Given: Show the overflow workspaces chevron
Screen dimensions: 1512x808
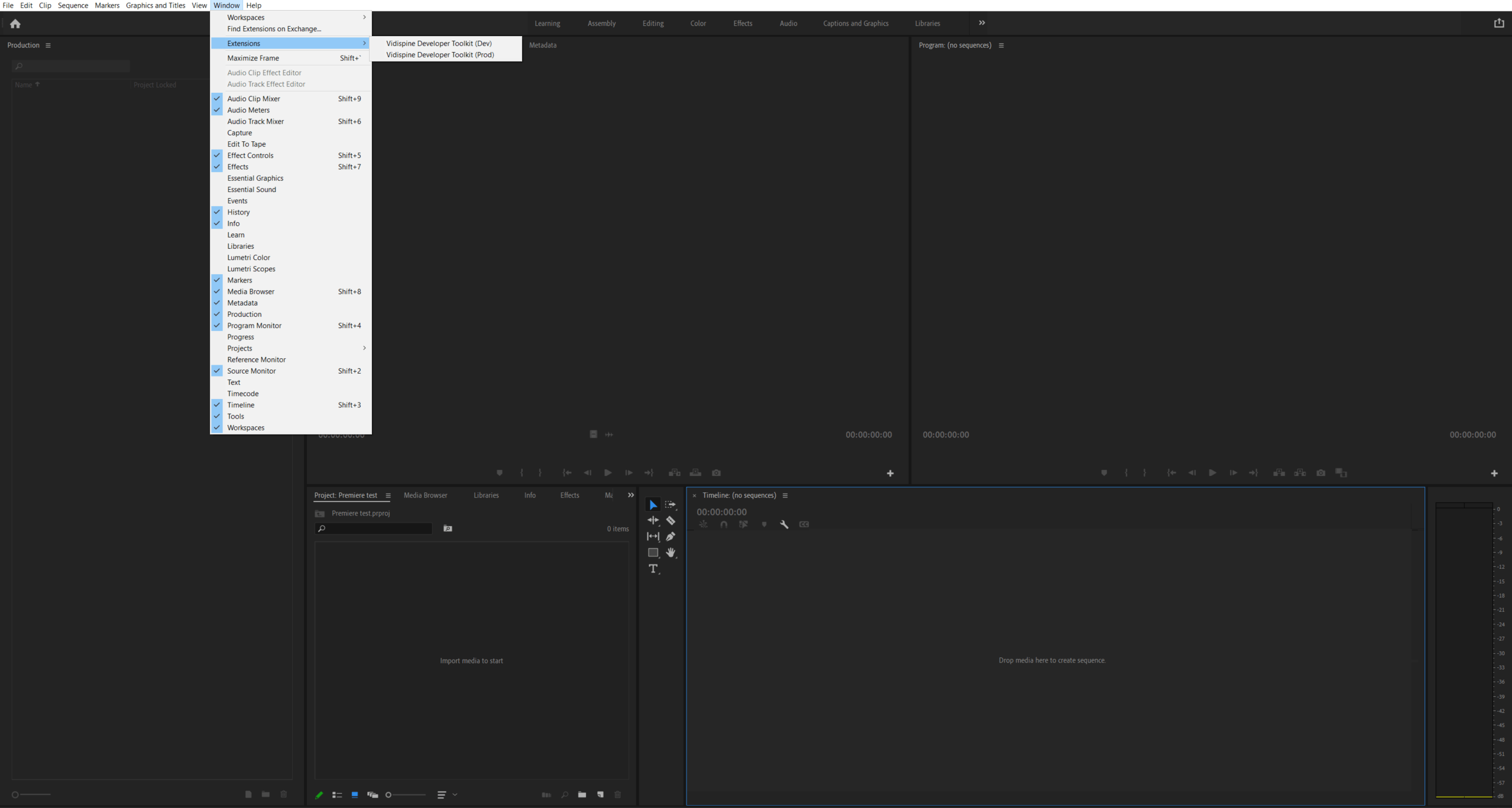Looking at the screenshot, I should (x=982, y=23).
